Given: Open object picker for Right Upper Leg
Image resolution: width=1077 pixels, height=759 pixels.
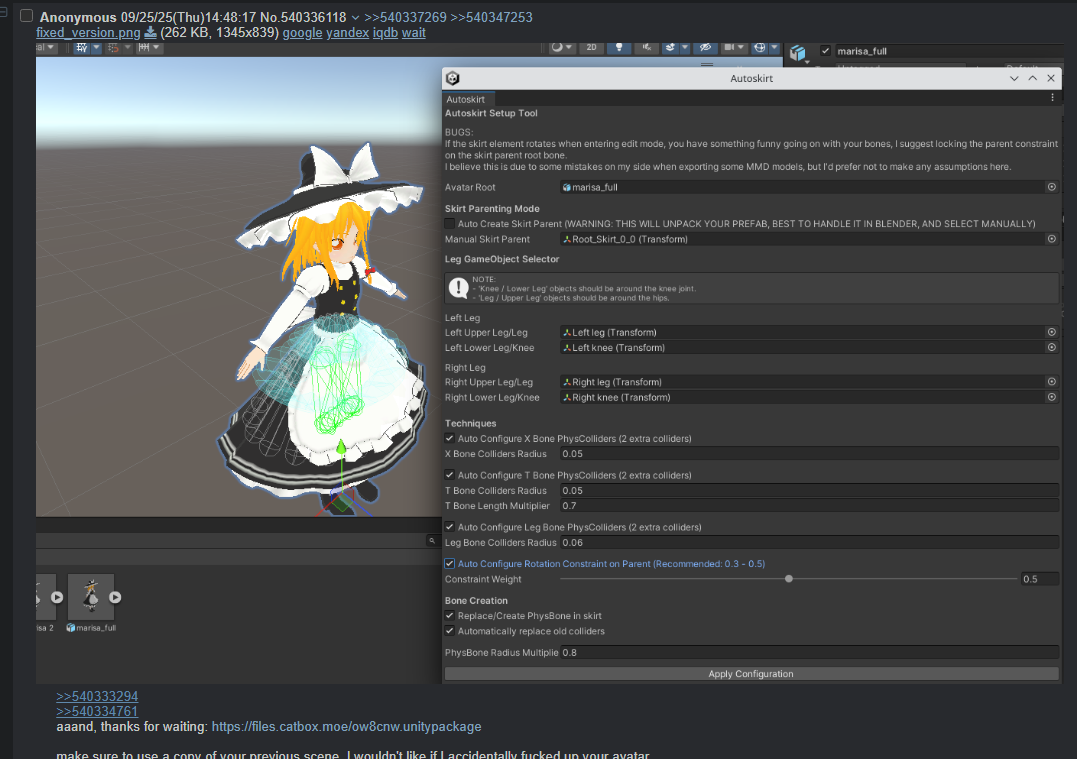Looking at the screenshot, I should click(x=1052, y=382).
